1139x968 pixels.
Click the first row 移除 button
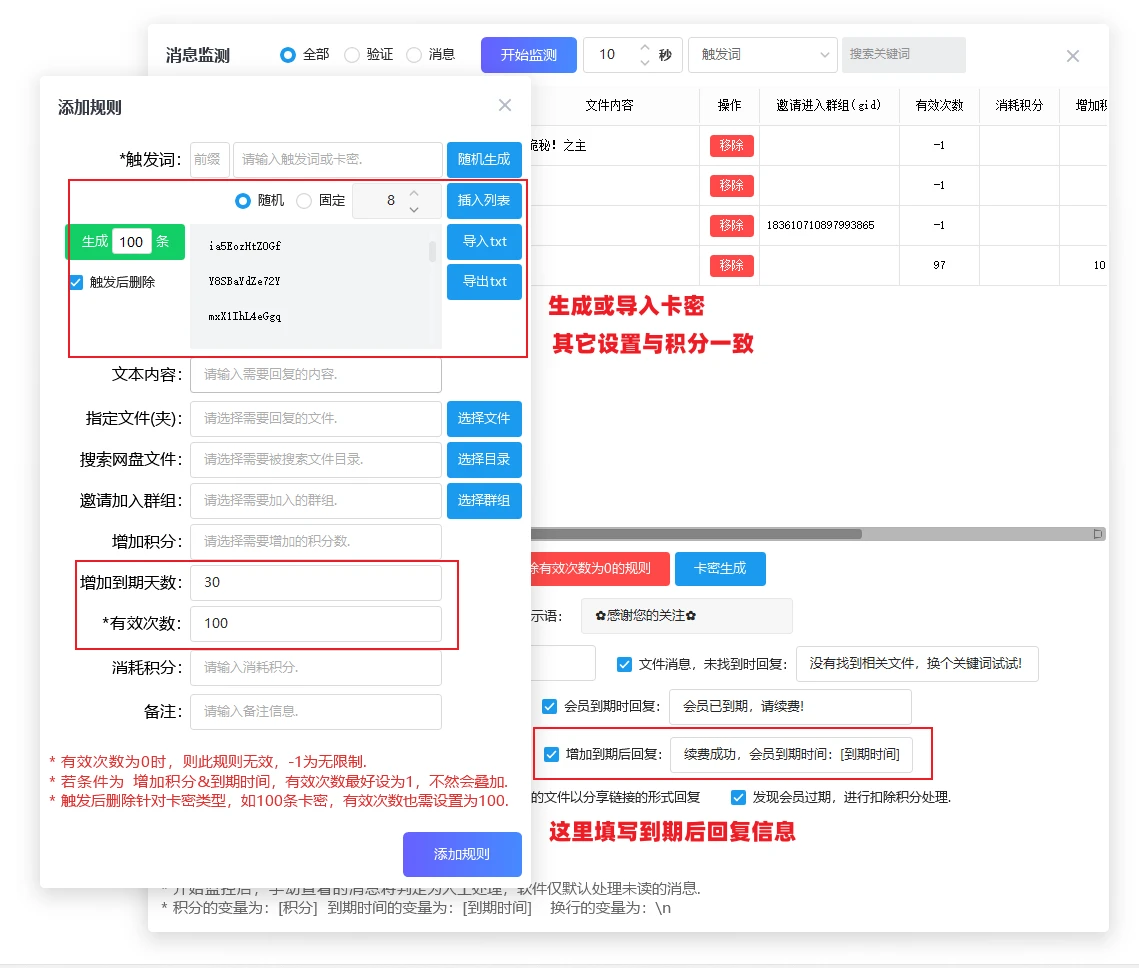click(x=731, y=146)
